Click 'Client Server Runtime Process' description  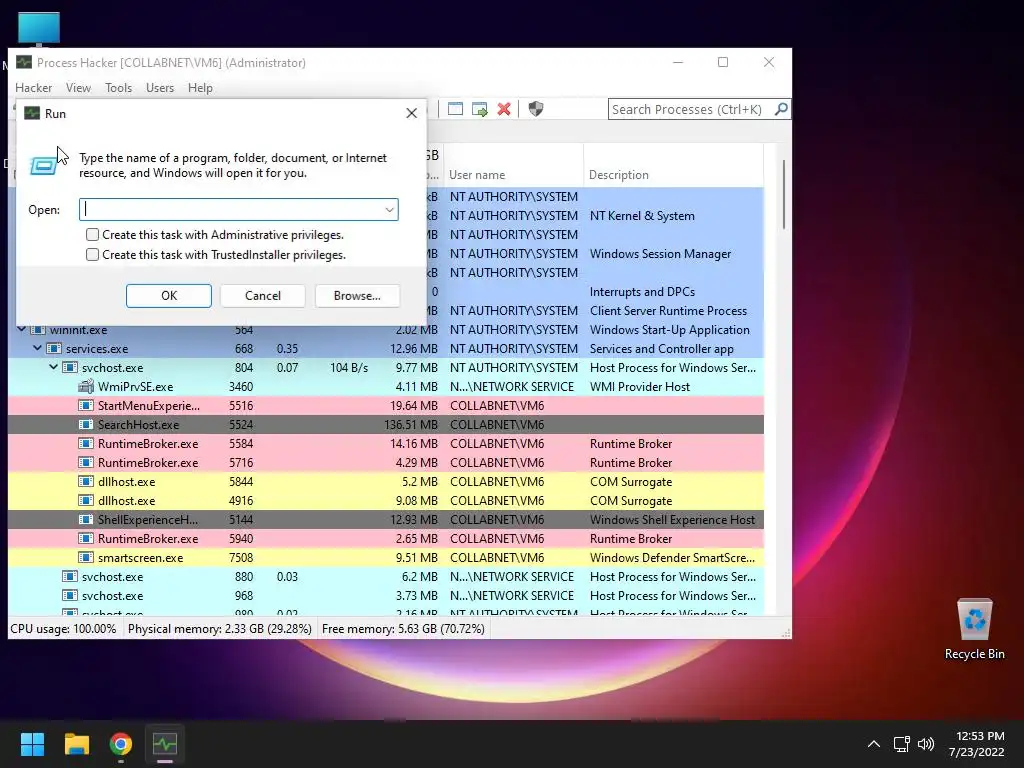(x=668, y=311)
